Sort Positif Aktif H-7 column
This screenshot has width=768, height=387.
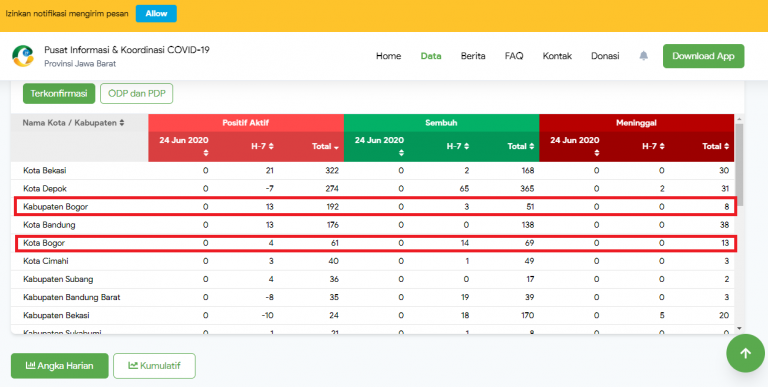tap(264, 146)
